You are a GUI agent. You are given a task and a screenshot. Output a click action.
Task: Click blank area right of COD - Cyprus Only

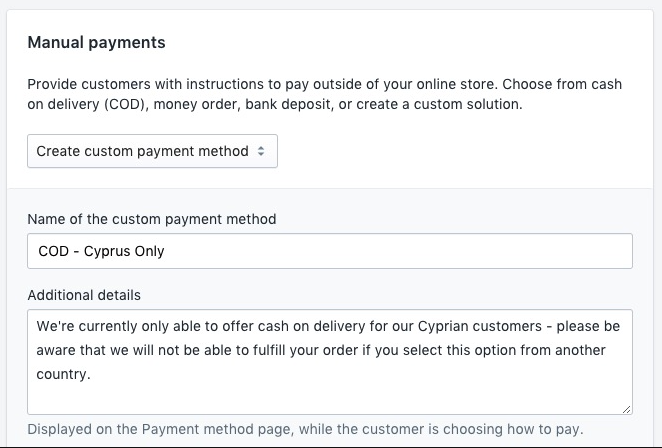(x=400, y=251)
